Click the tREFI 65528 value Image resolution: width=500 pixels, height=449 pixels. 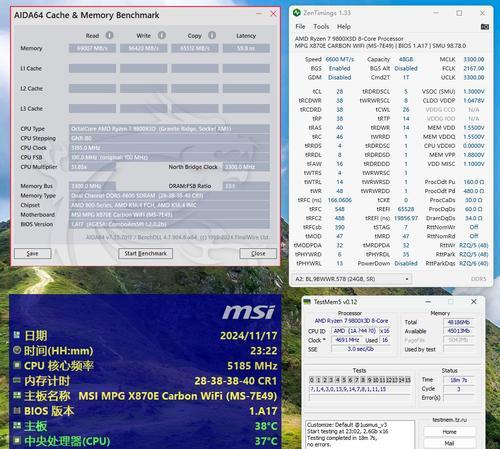point(406,209)
